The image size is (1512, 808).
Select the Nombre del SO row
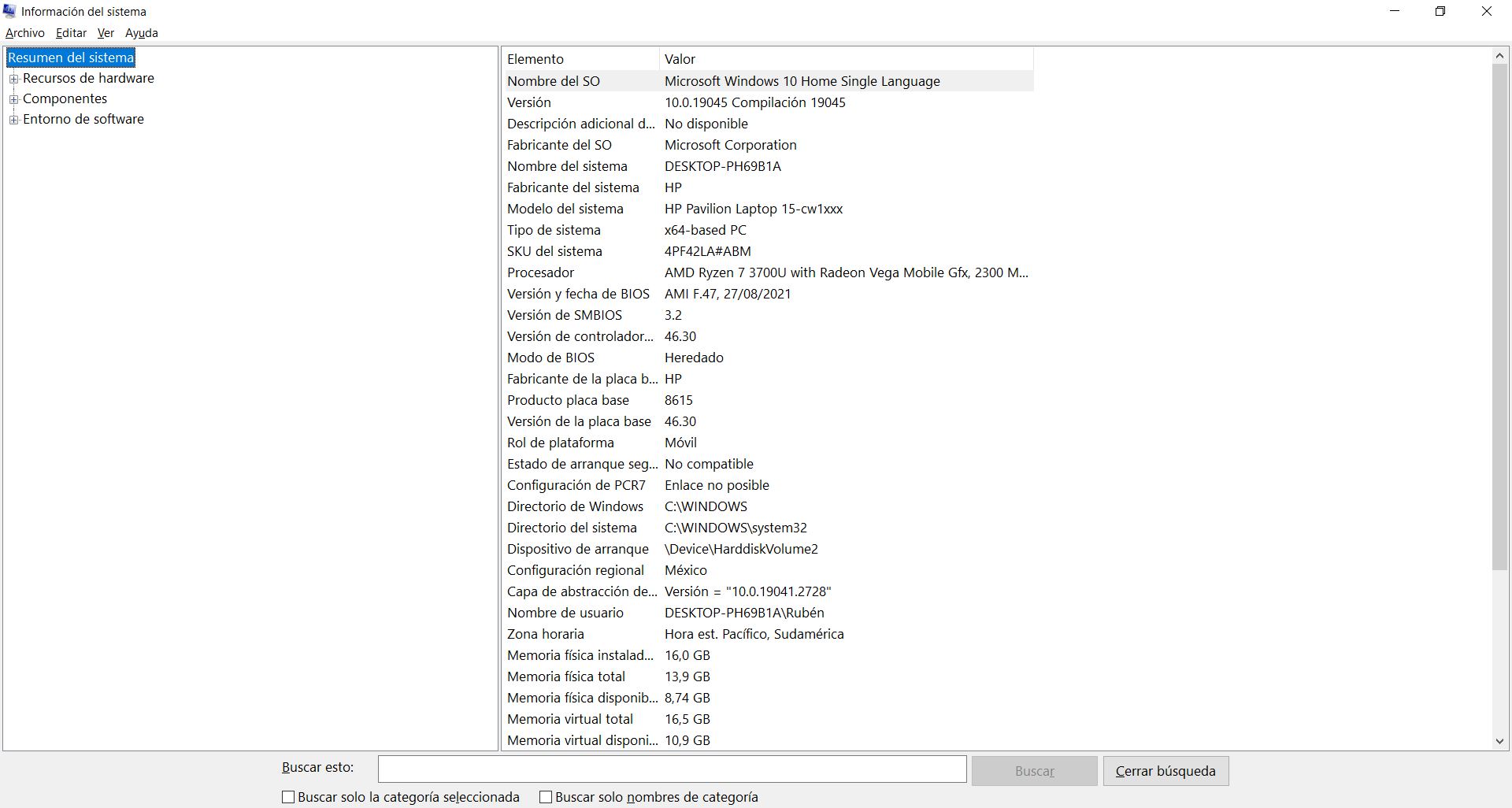[x=769, y=81]
